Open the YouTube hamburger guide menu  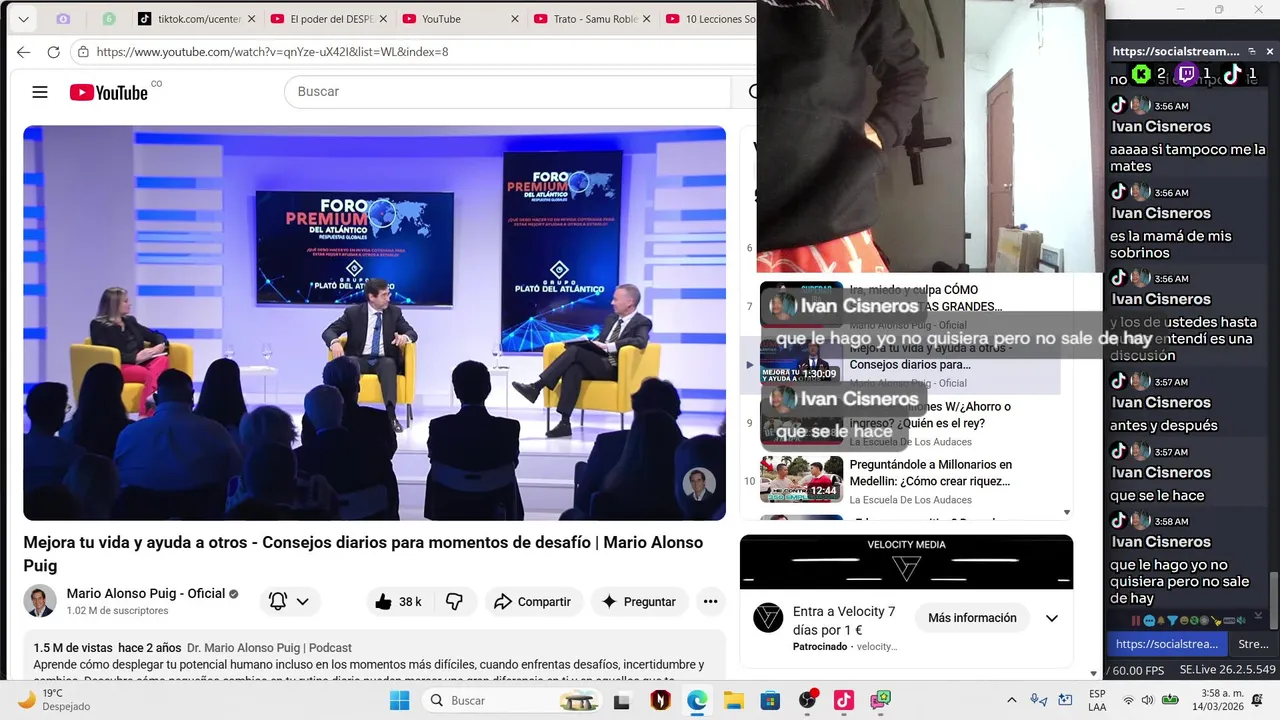point(40,92)
